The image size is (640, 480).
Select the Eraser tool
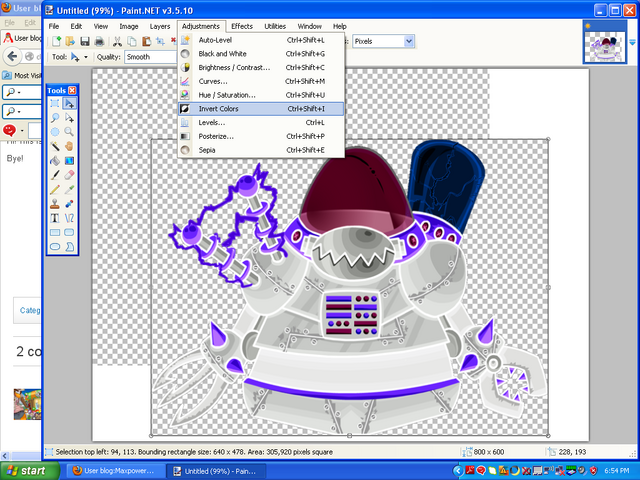pos(69,175)
